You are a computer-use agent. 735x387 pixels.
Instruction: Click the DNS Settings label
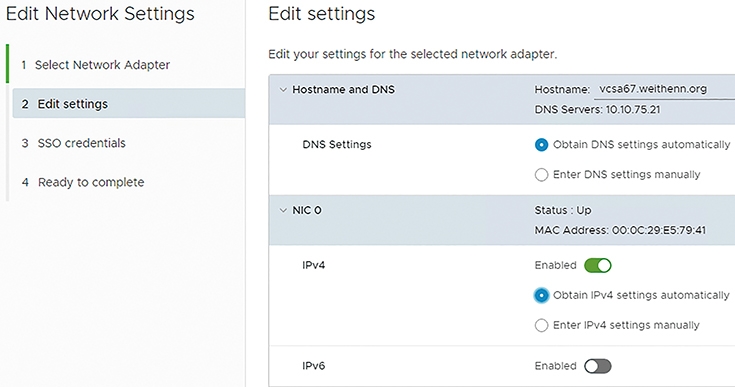pyautogui.click(x=337, y=144)
